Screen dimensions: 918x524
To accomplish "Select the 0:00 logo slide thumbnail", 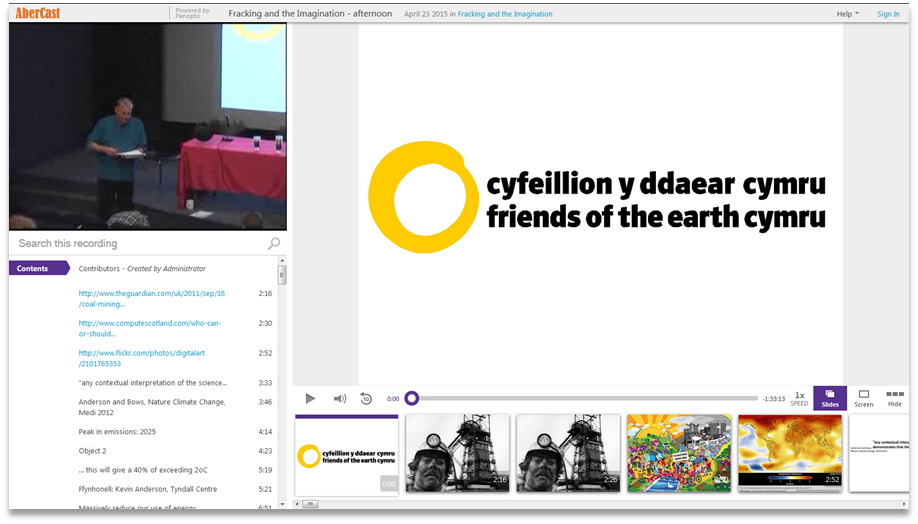I will 347,455.
